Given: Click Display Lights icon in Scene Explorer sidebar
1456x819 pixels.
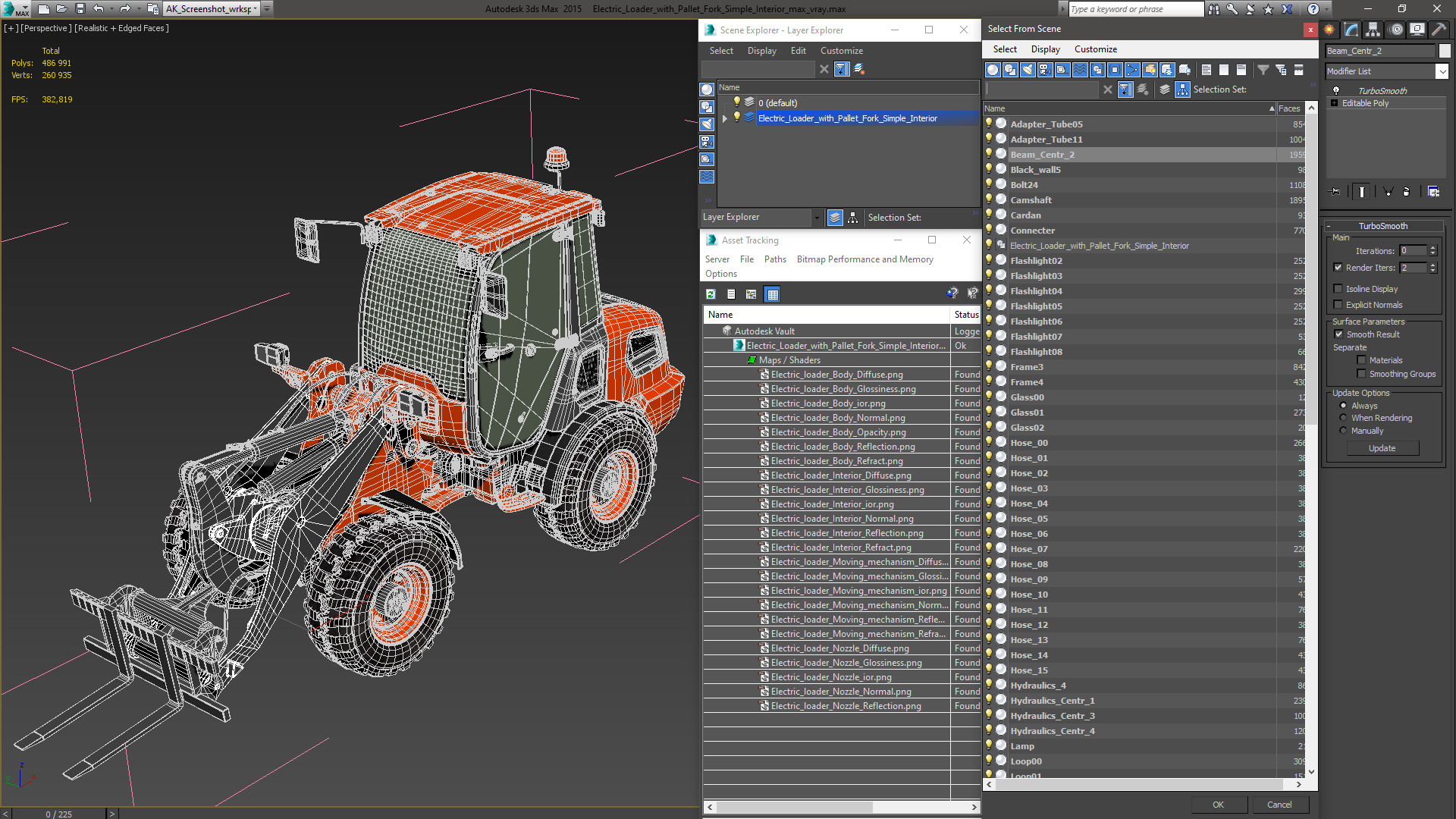Looking at the screenshot, I should click(707, 124).
